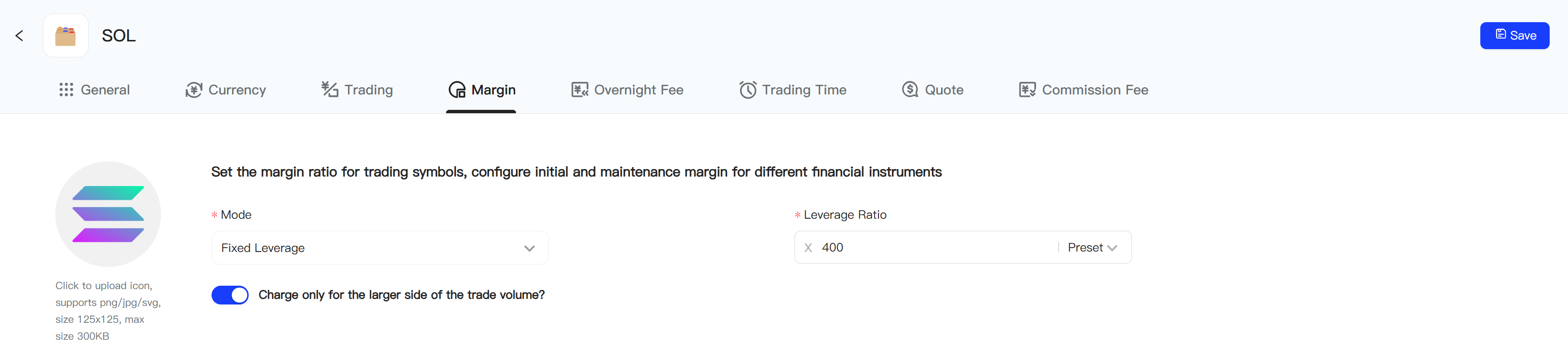Click the Margin tab icon

pyautogui.click(x=456, y=90)
